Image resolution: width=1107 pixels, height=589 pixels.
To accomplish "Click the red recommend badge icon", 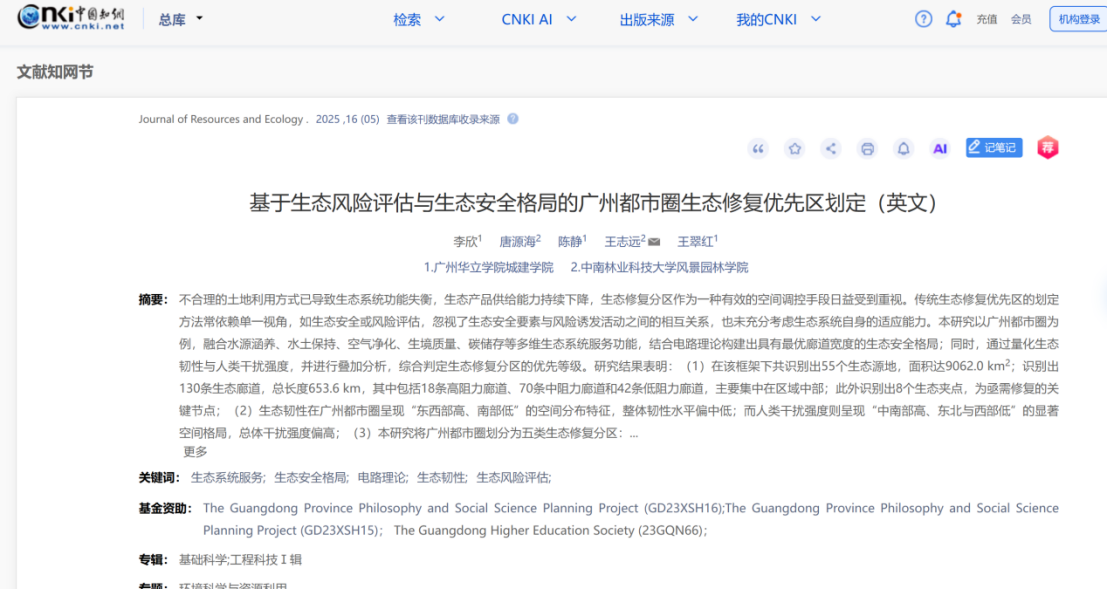I will [x=1047, y=148].
